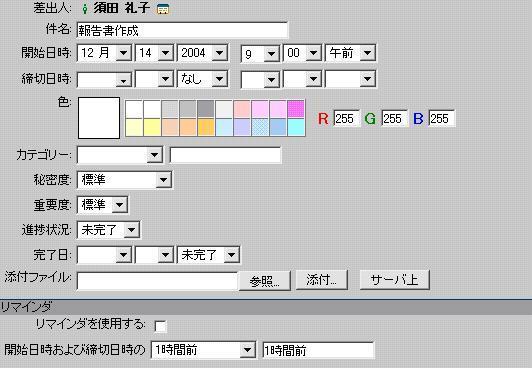Open the 秘密度 標準 dropdown
Viewport: 532px width, 368px height.
(x=125, y=180)
